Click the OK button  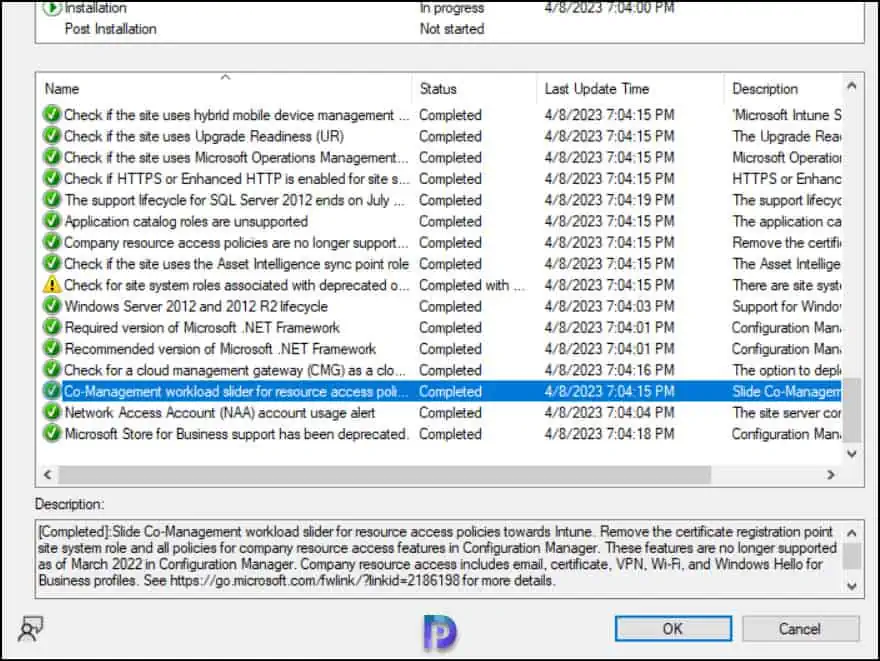[x=673, y=628]
